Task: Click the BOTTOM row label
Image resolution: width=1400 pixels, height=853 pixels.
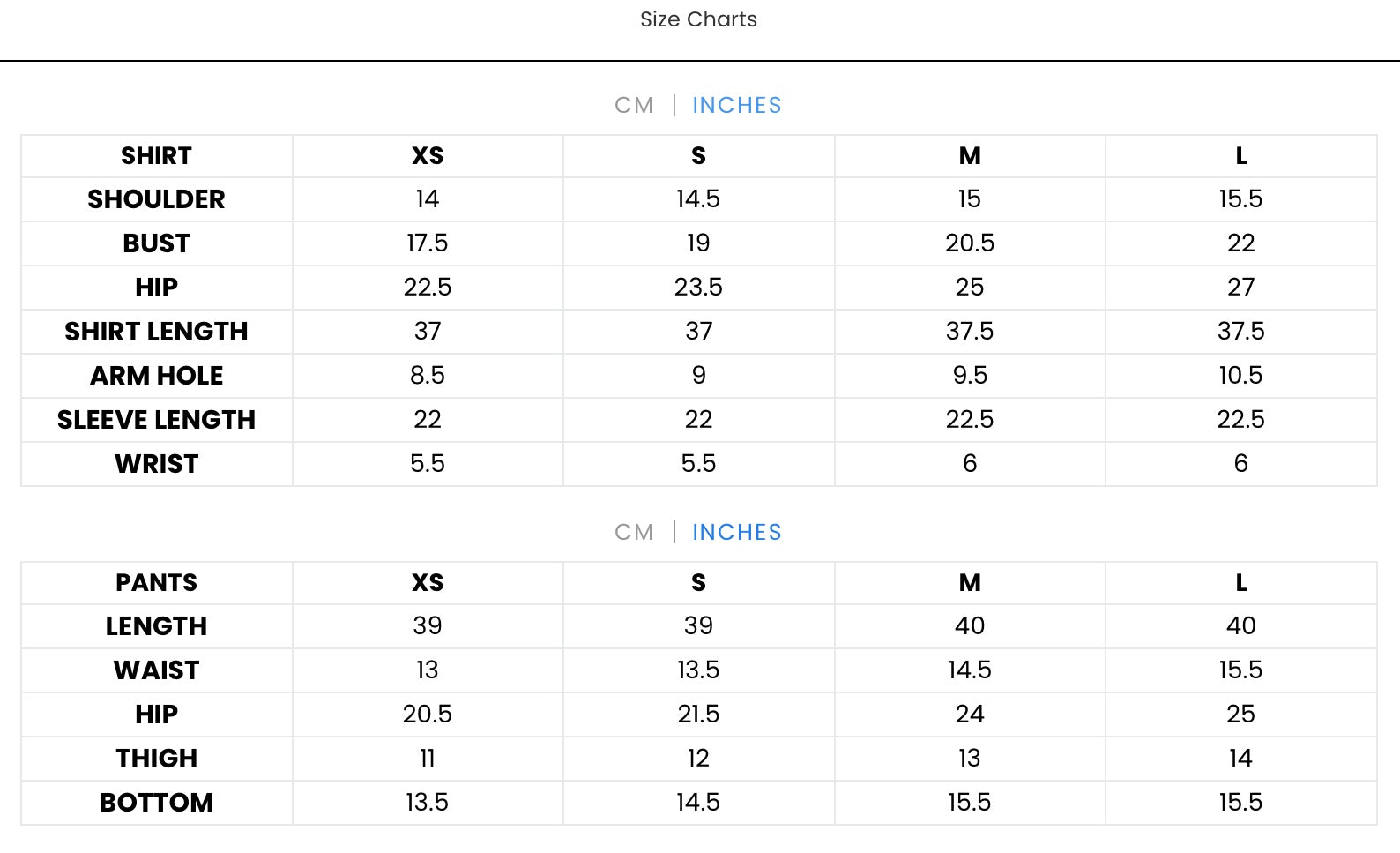Action: pyautogui.click(x=156, y=803)
